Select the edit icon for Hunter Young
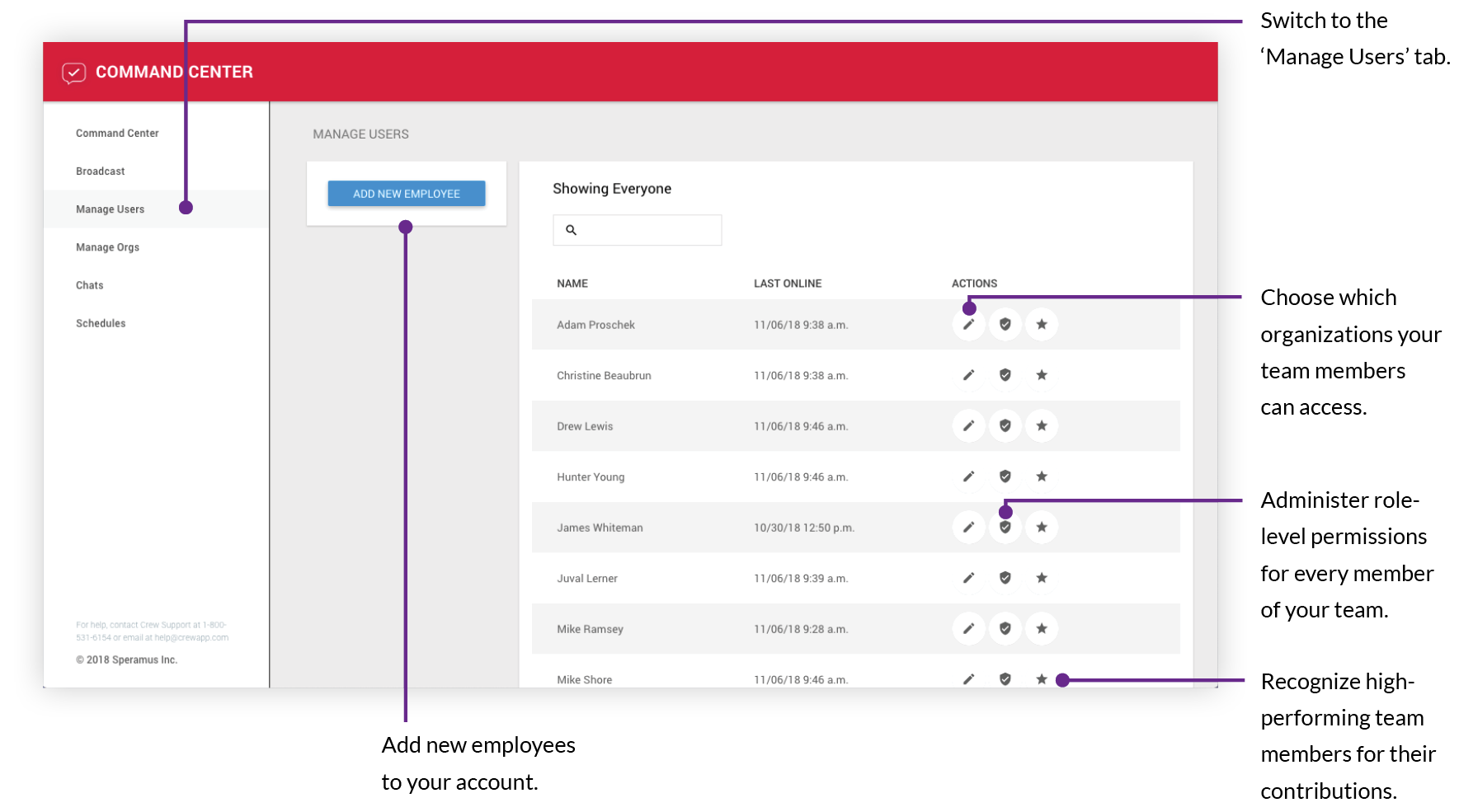 click(x=968, y=476)
